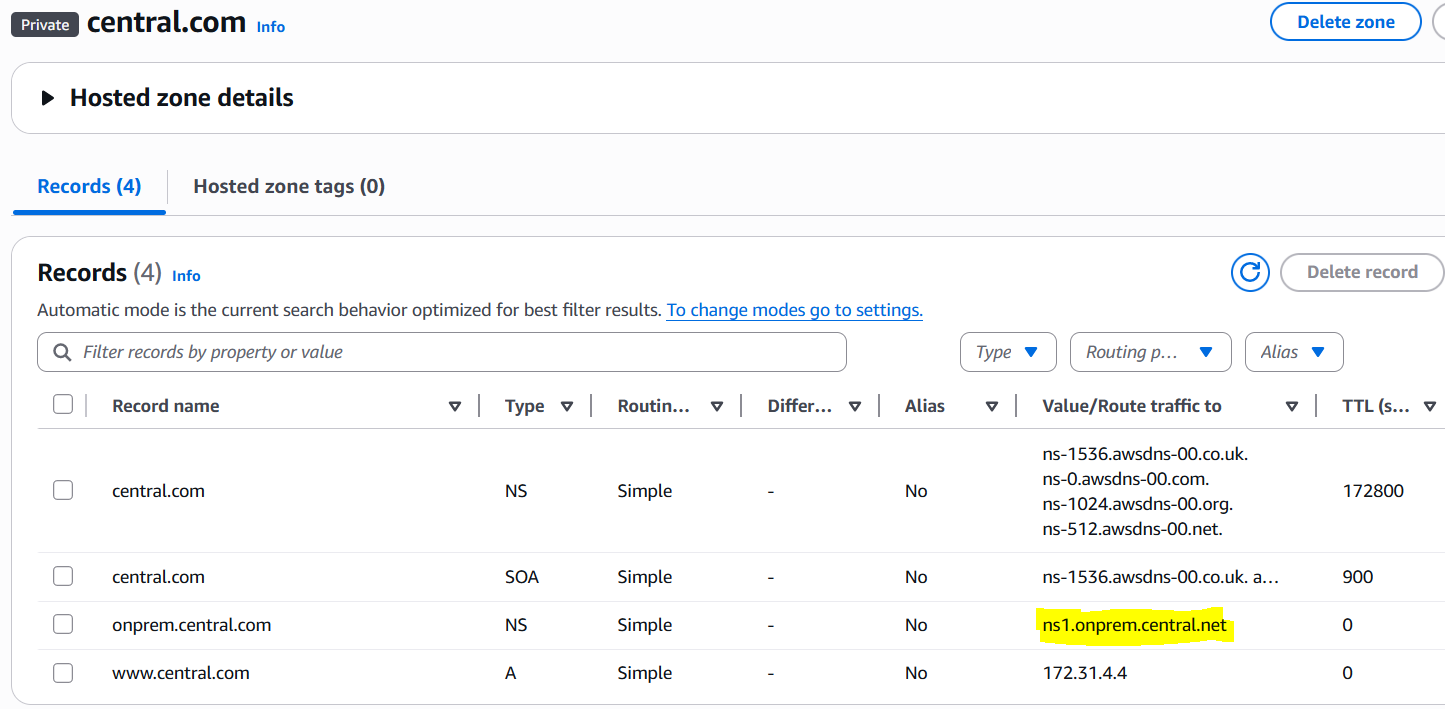Select the Records (4) tab
Viewport: 1445px width, 709px height.
coord(89,186)
